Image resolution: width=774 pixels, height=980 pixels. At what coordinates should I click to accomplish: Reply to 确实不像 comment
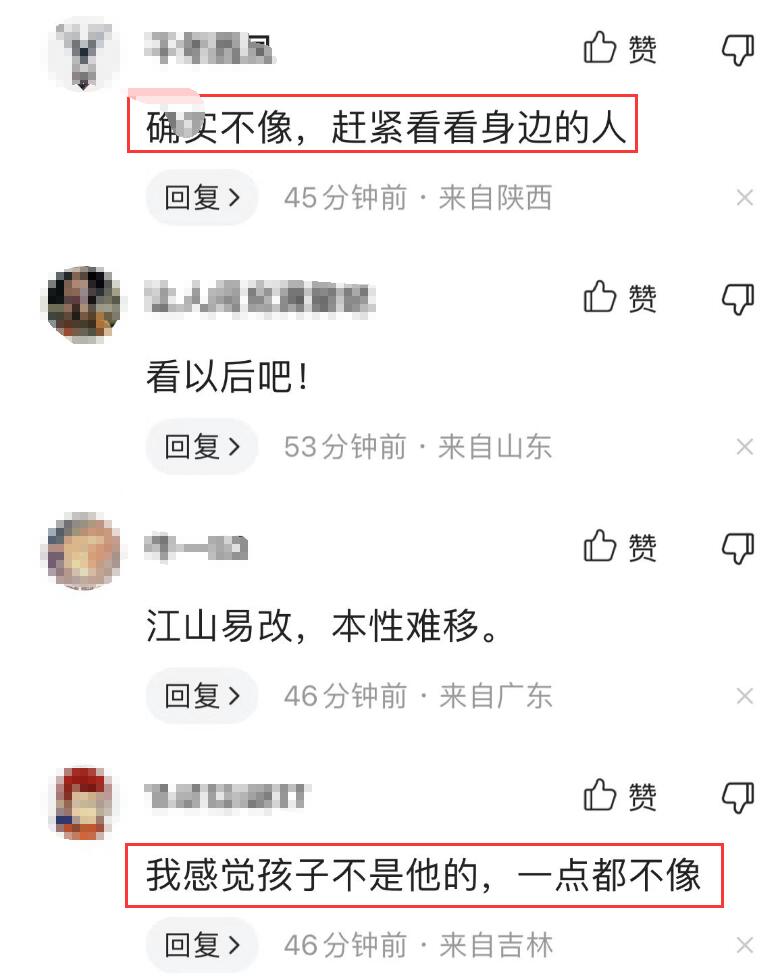coord(202,198)
